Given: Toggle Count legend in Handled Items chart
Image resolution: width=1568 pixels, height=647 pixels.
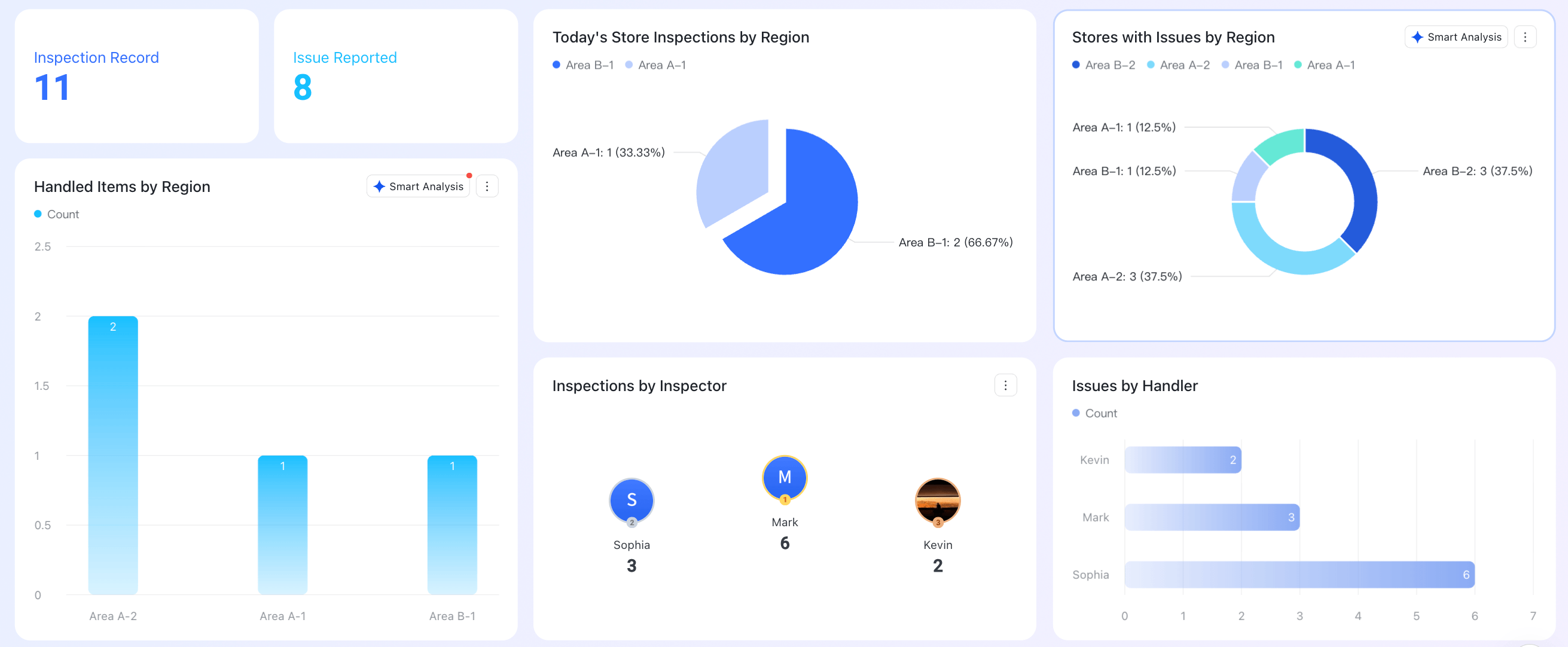Looking at the screenshot, I should coord(57,214).
